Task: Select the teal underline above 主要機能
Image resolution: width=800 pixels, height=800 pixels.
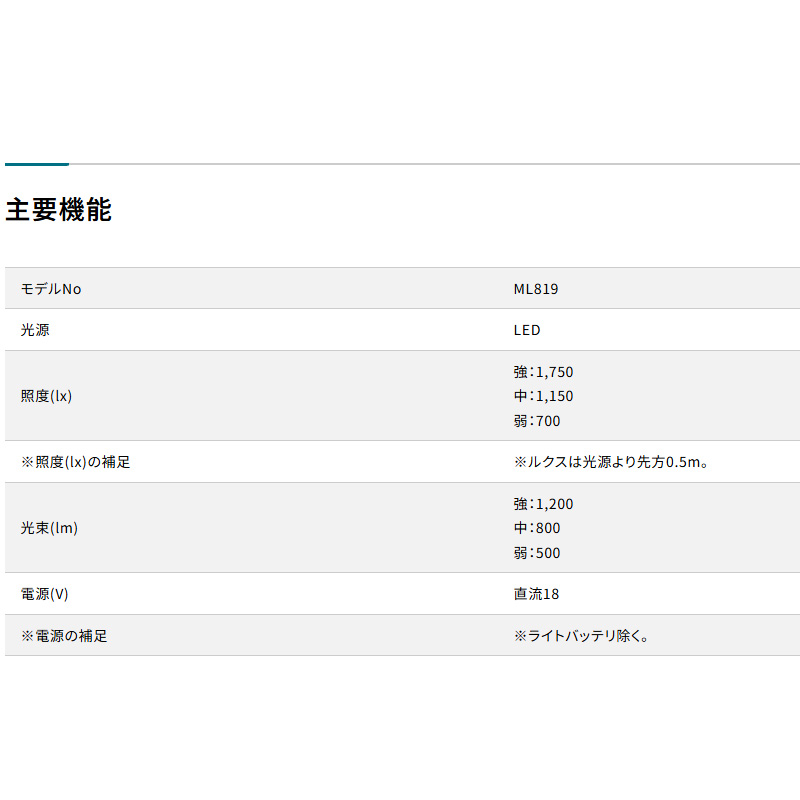Action: [x=37, y=164]
